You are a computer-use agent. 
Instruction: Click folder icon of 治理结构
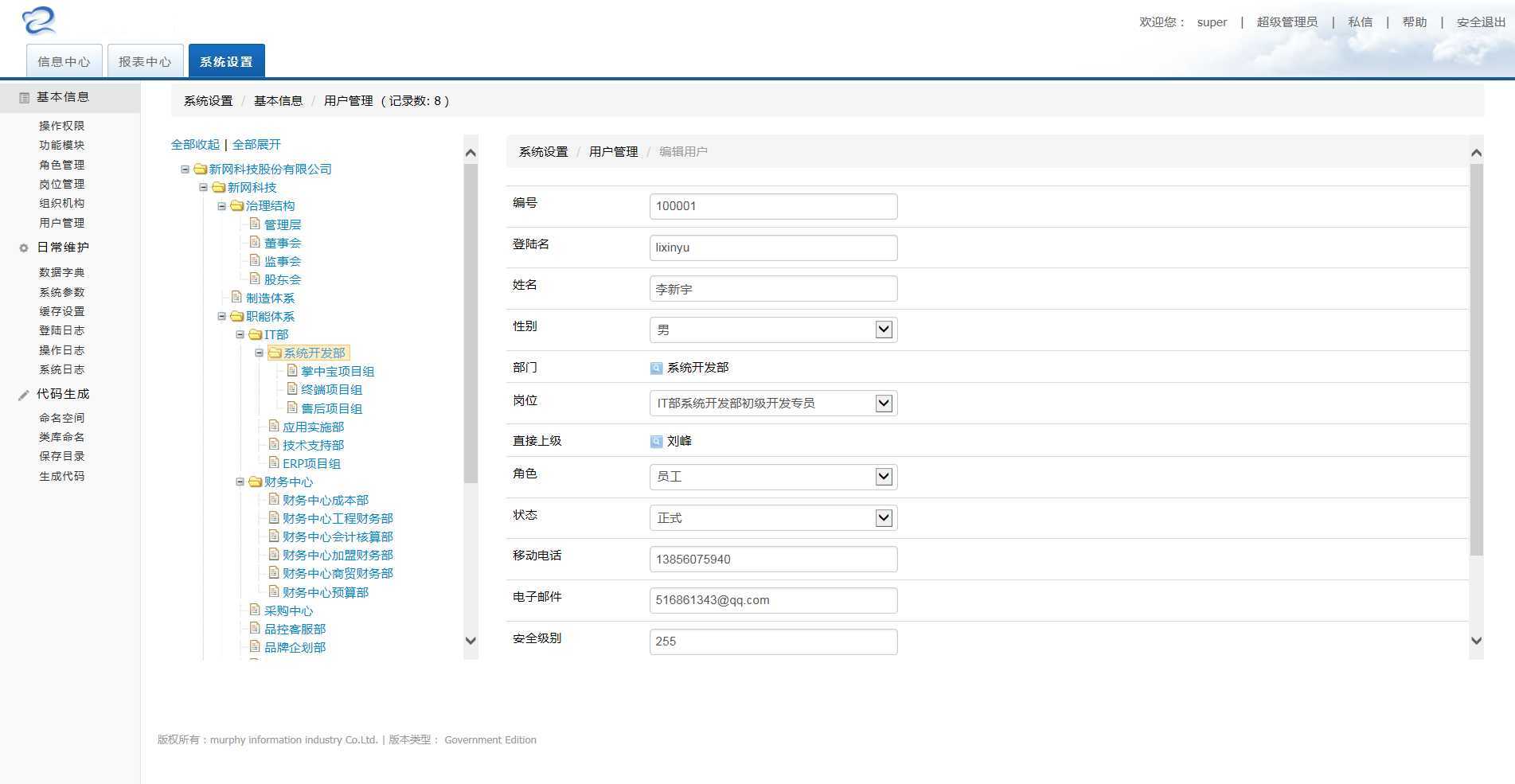click(x=237, y=205)
